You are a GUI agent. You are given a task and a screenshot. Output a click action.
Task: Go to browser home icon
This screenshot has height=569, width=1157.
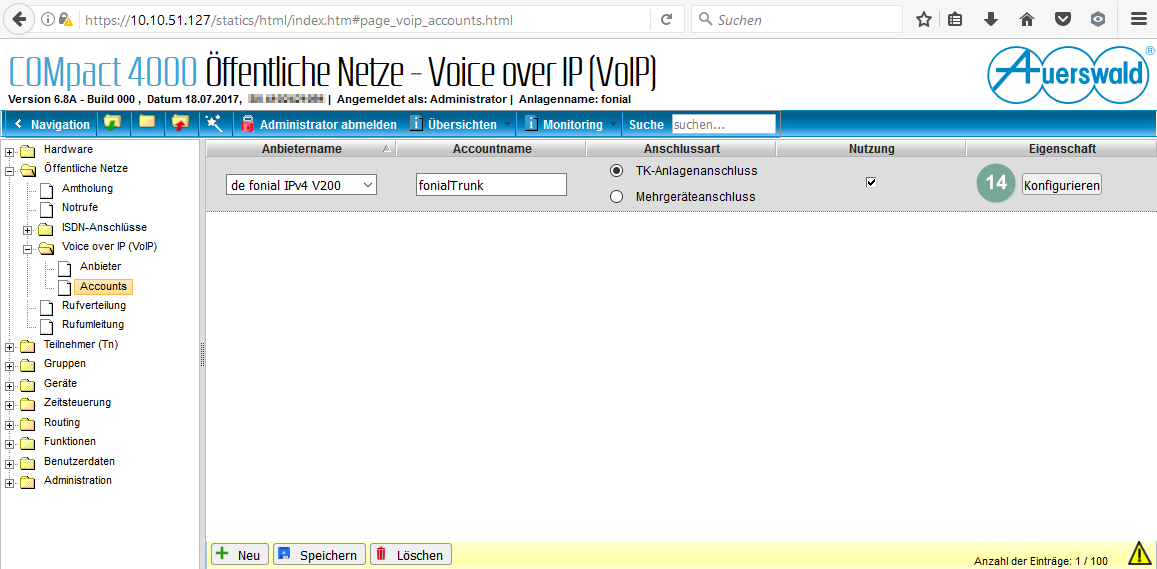pyautogui.click(x=1026, y=20)
